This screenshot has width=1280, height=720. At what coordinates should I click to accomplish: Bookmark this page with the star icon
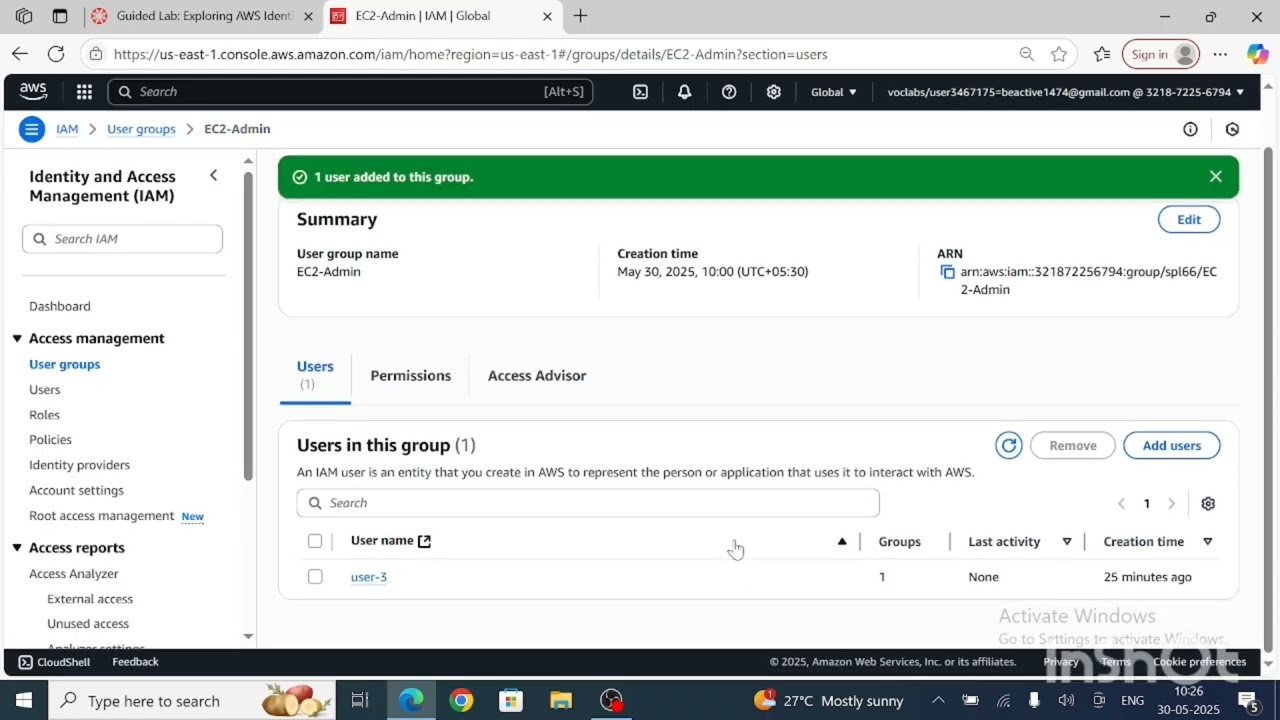point(1059,54)
